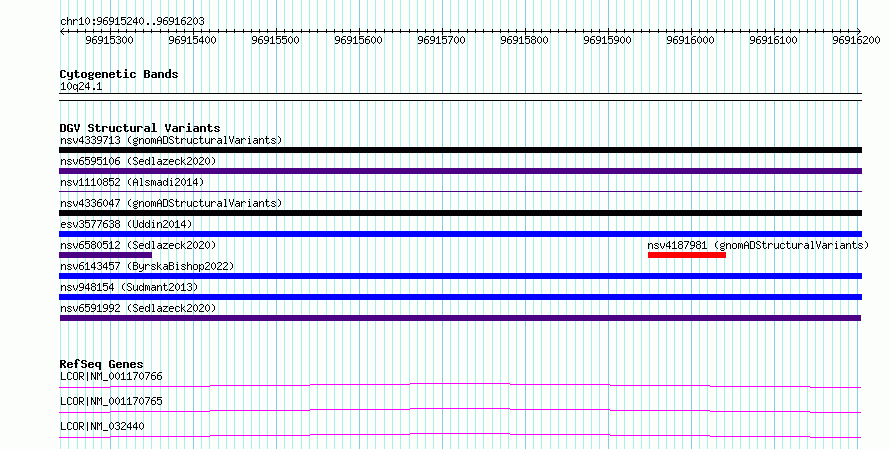
Task: Click the purple nsv6595106 variant bar
Action: [x=460, y=171]
